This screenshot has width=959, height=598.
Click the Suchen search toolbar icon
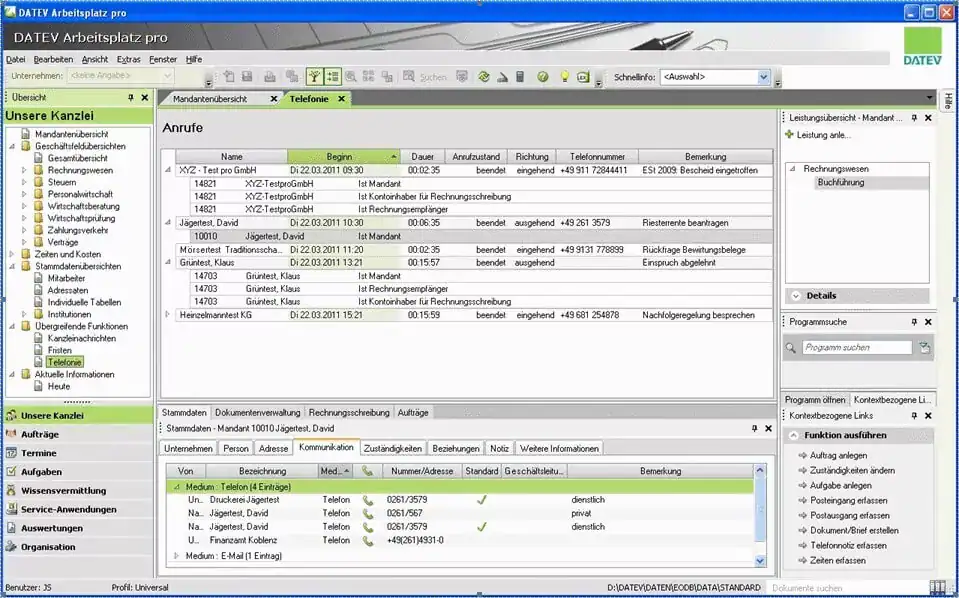409,76
